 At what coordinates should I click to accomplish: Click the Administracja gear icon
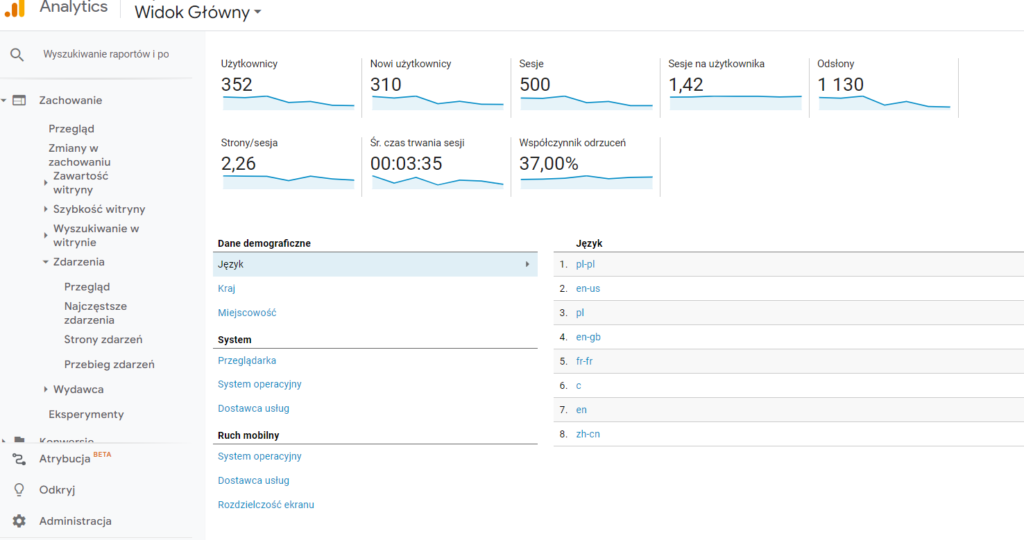(19, 521)
